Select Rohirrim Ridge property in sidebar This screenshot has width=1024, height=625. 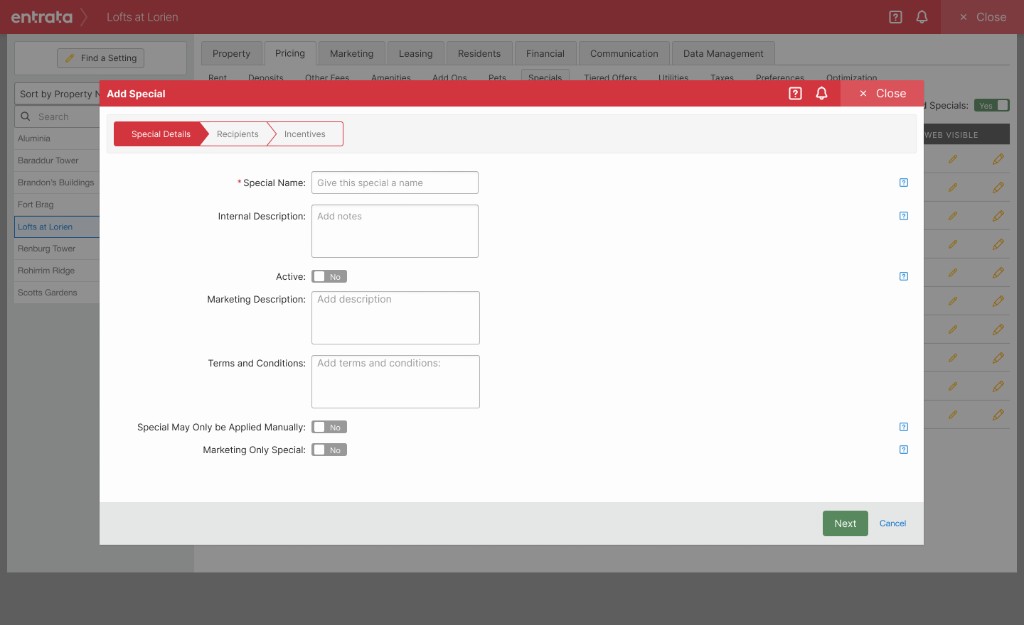click(x=57, y=270)
